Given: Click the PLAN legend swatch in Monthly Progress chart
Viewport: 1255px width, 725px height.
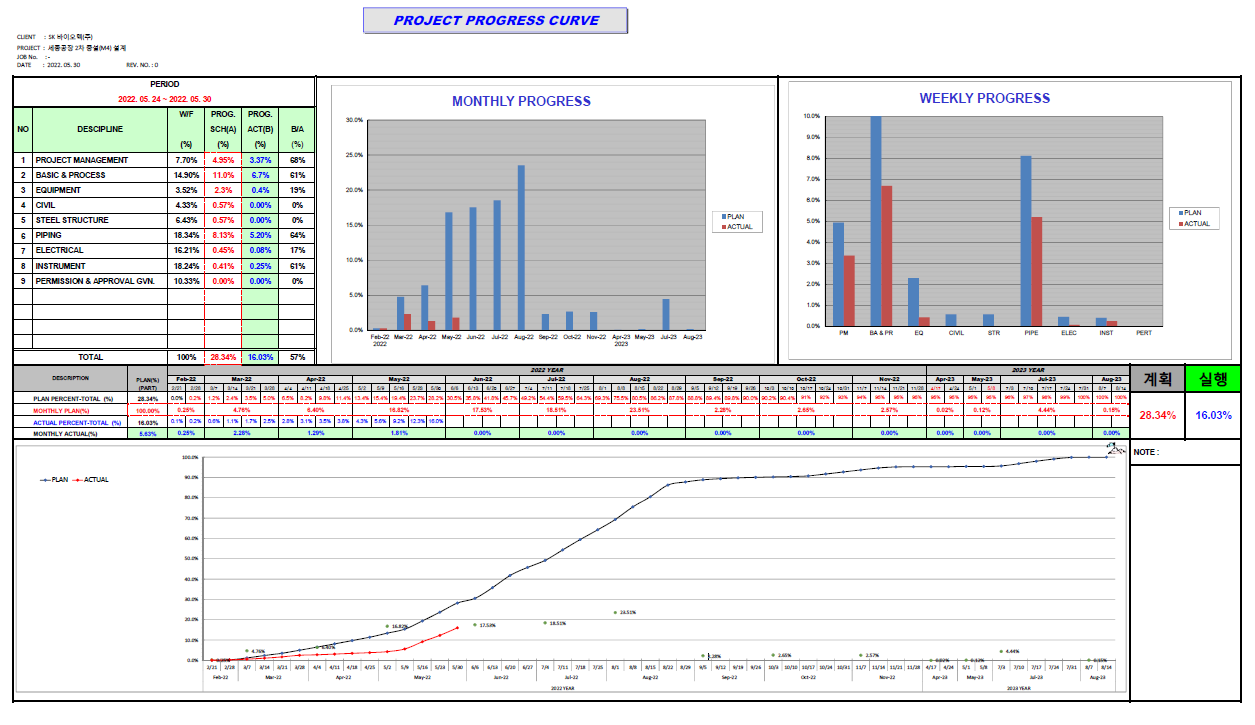Looking at the screenshot, I should (x=724, y=216).
